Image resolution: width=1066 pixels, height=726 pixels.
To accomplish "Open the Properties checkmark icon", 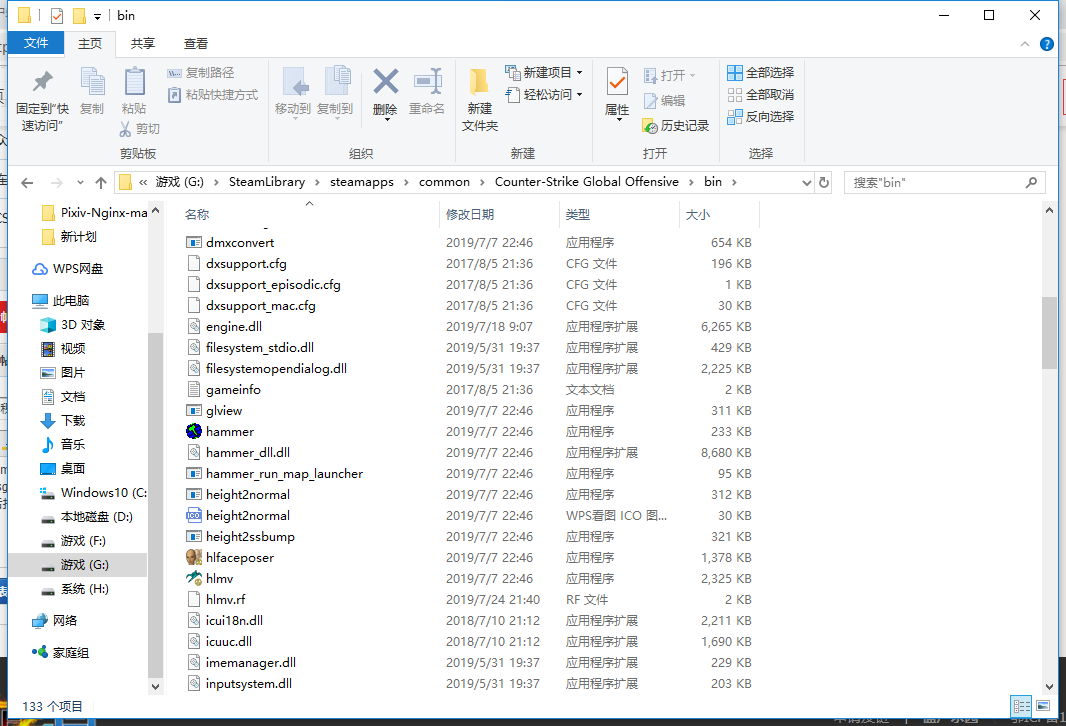I will pyautogui.click(x=617, y=82).
